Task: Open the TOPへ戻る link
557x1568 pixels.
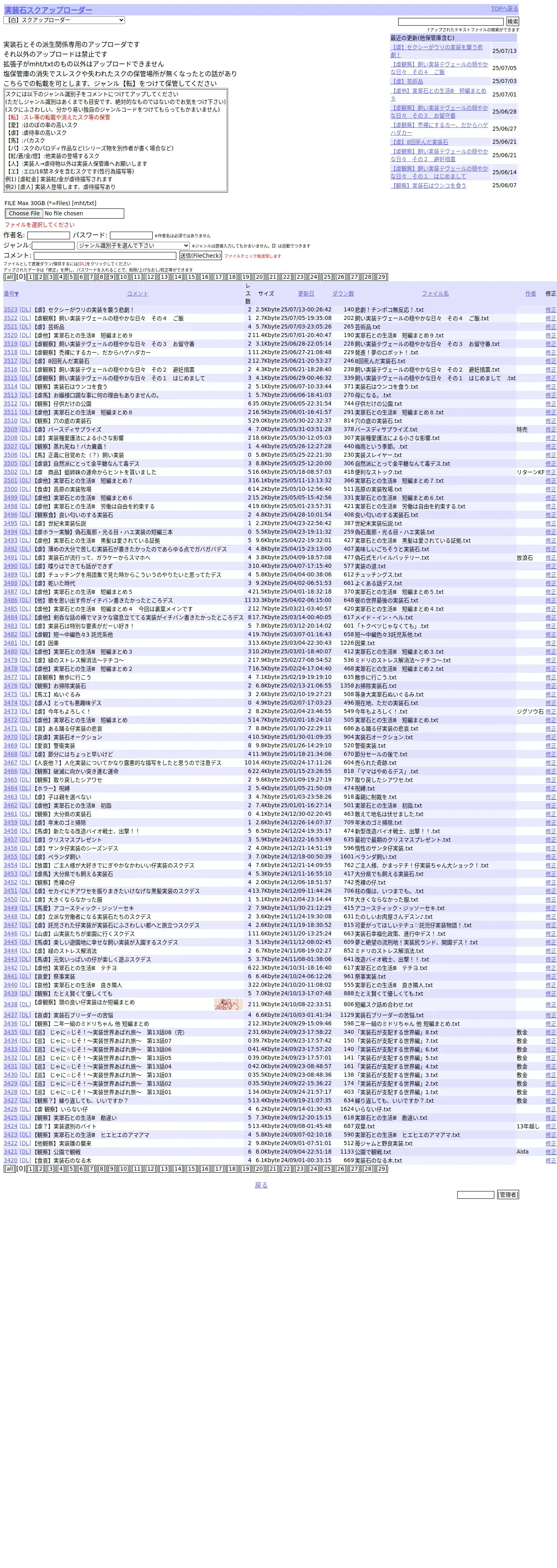Action: [504, 9]
